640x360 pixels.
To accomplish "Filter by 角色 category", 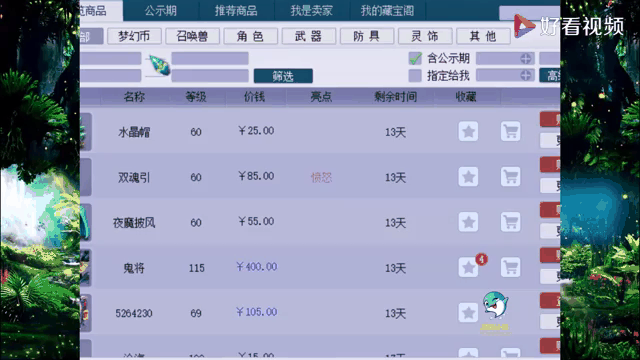I will (250, 36).
